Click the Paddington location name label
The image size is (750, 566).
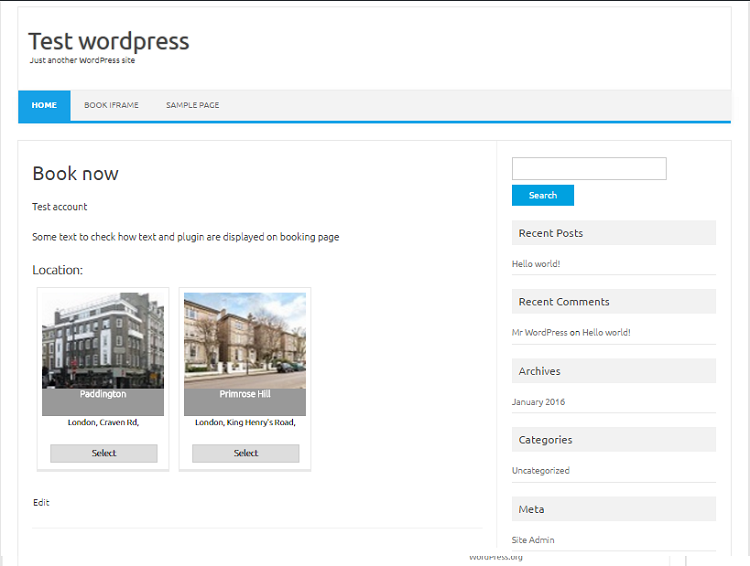point(103,395)
